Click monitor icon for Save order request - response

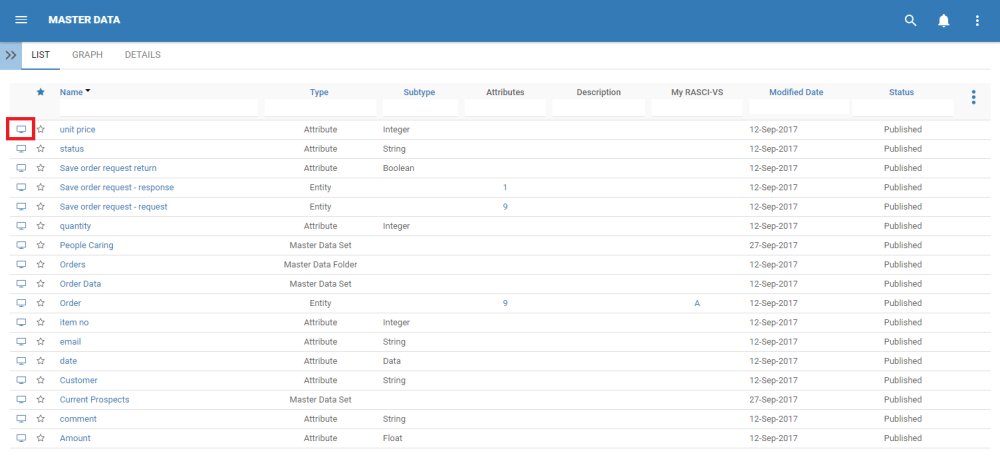(x=21, y=187)
